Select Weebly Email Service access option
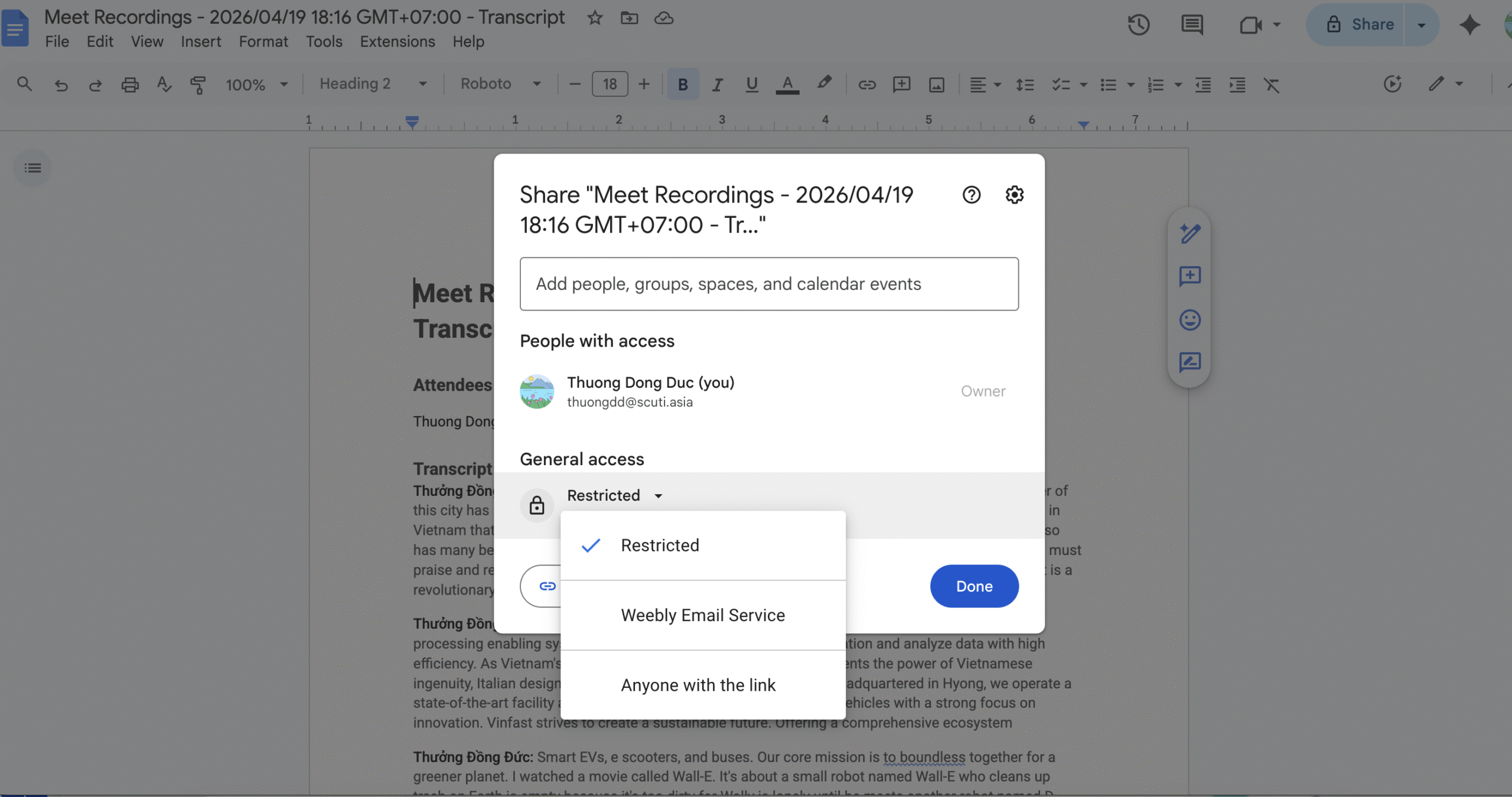 pyautogui.click(x=702, y=615)
